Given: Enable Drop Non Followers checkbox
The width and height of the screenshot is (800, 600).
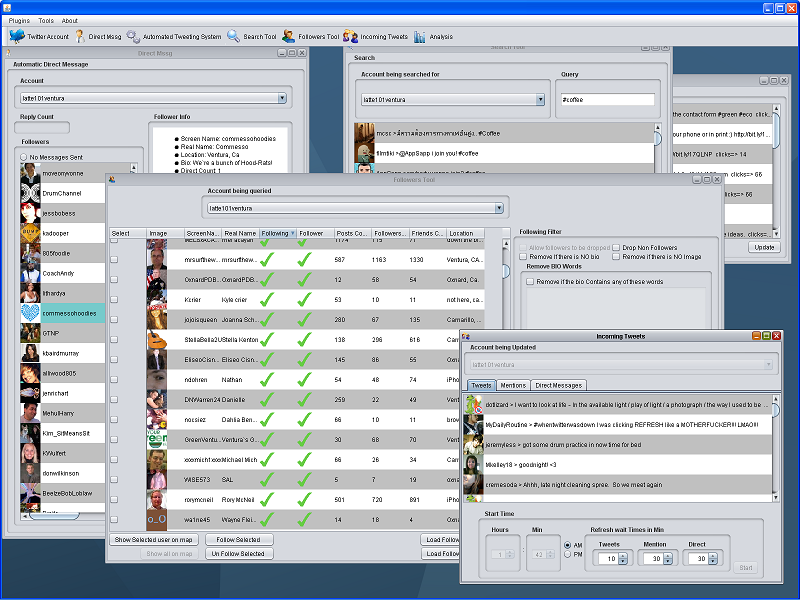Looking at the screenshot, I should point(616,247).
